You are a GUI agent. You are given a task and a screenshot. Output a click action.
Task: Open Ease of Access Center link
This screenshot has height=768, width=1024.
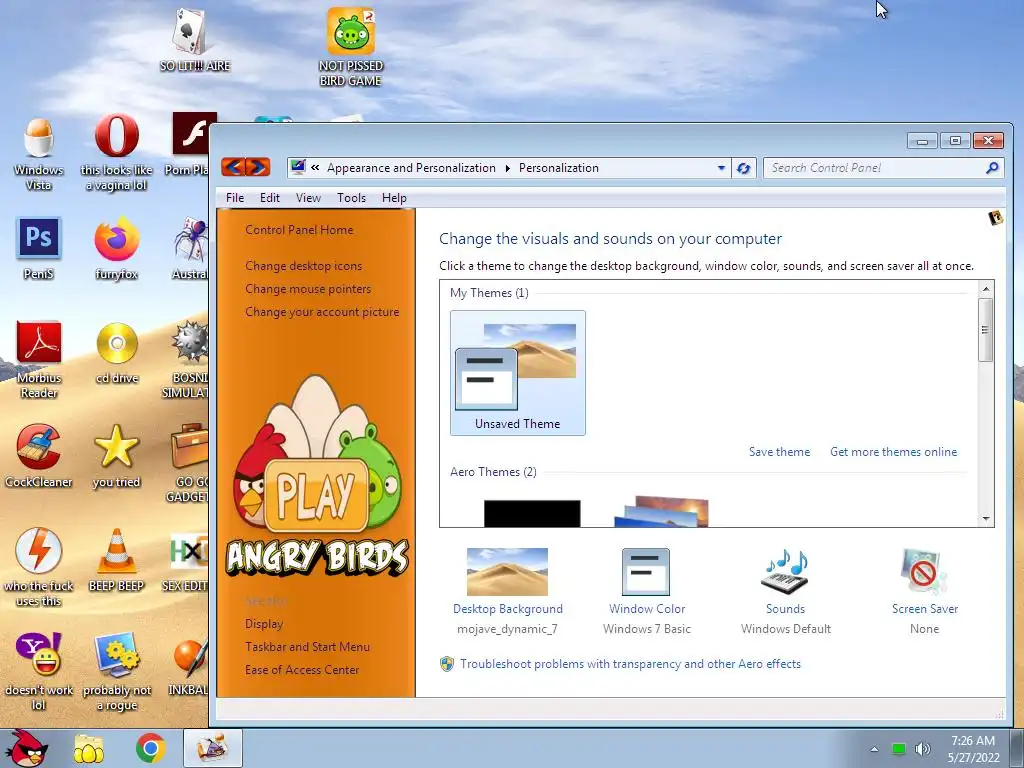click(302, 669)
